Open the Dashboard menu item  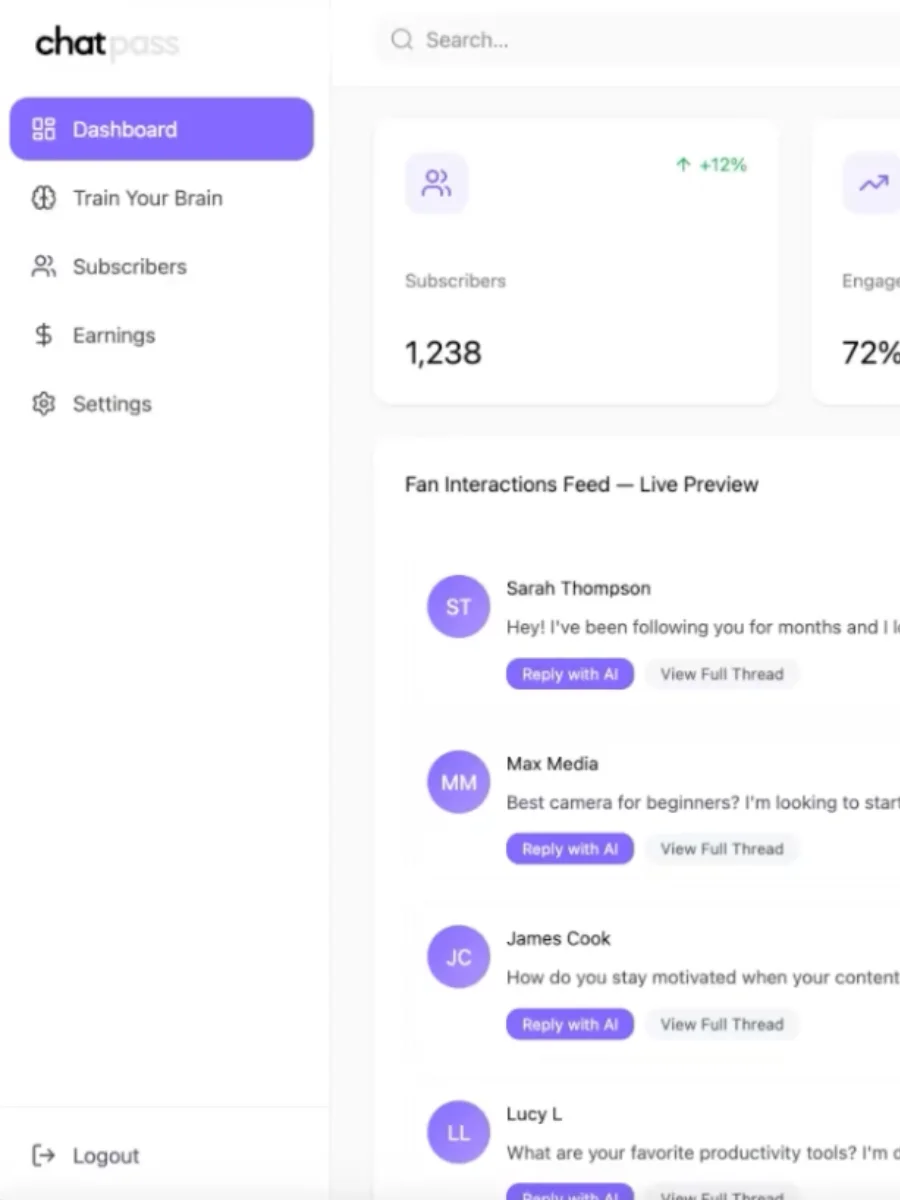click(x=162, y=129)
